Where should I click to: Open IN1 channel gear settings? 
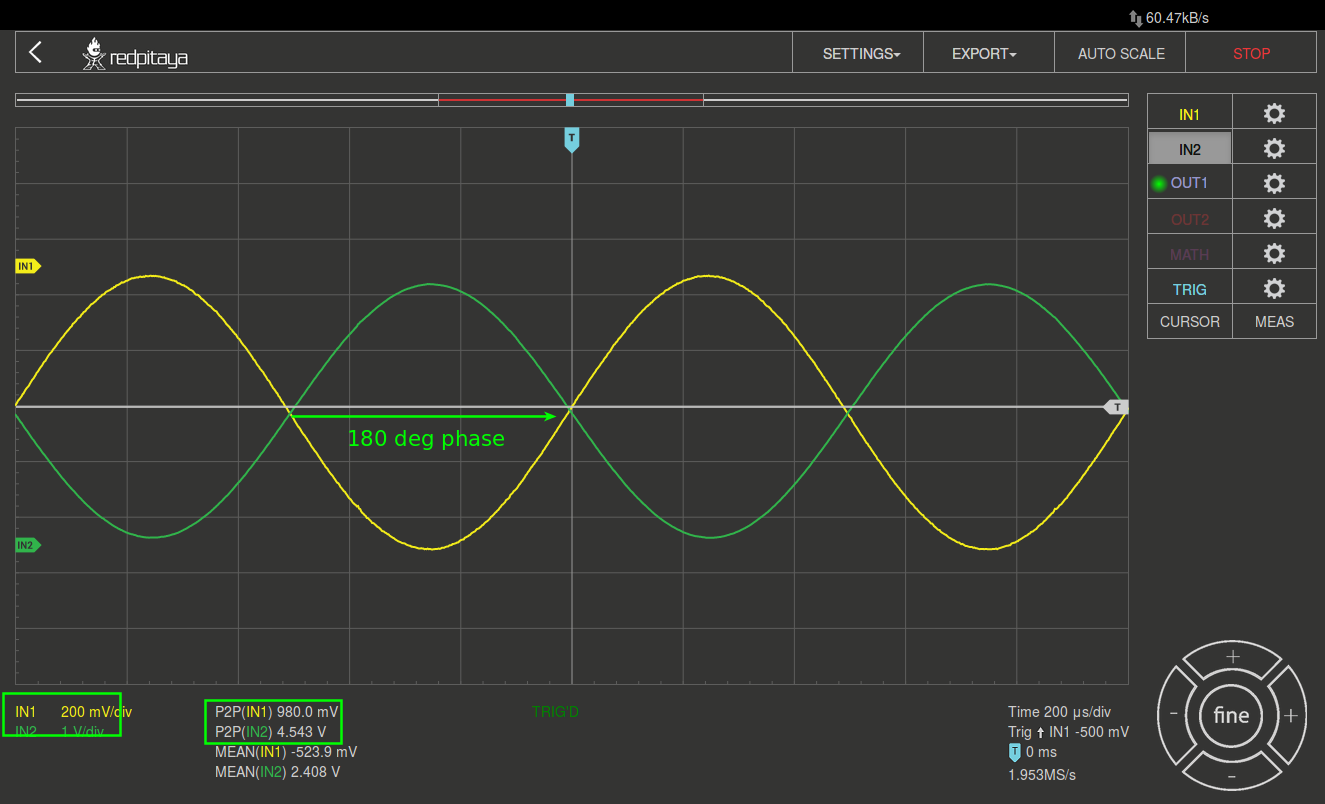1274,114
